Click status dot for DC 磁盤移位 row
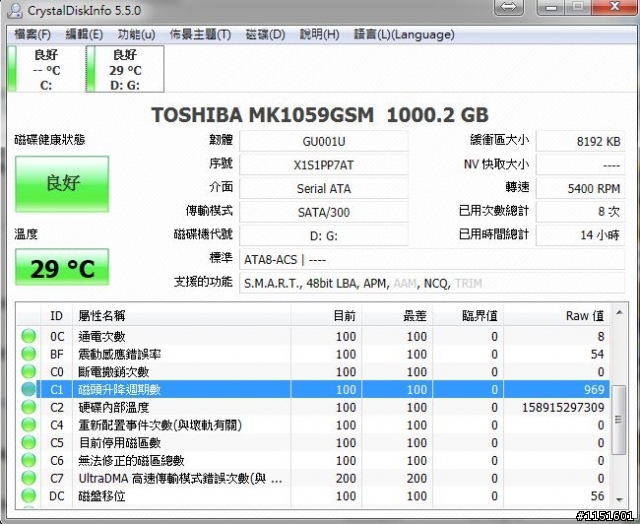The height and width of the screenshot is (524, 640). (29, 495)
